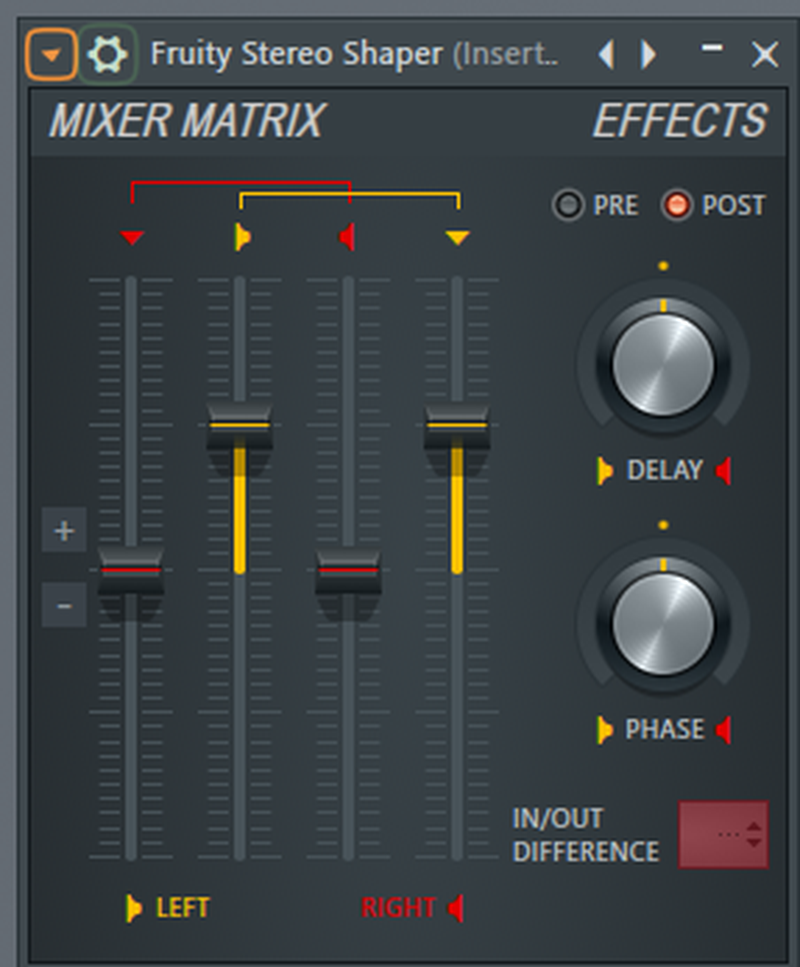This screenshot has height=967, width=800.
Task: Select the POST effects radio button
Action: coord(676,205)
